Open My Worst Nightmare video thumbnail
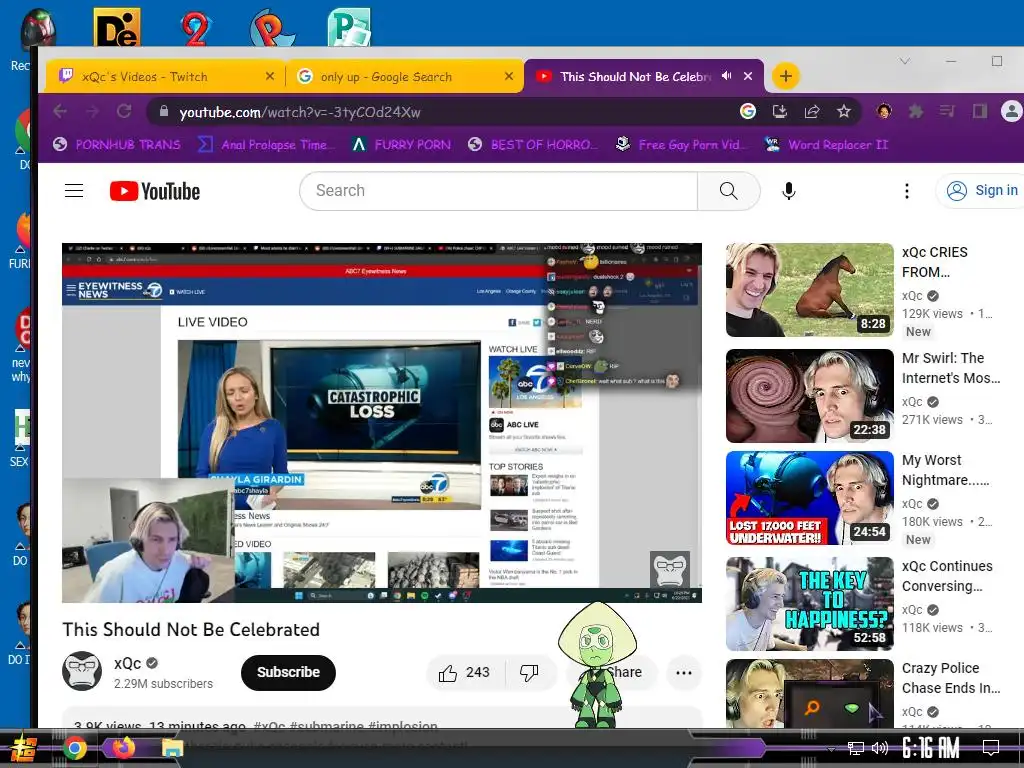Viewport: 1024px width, 768px height. click(809, 497)
